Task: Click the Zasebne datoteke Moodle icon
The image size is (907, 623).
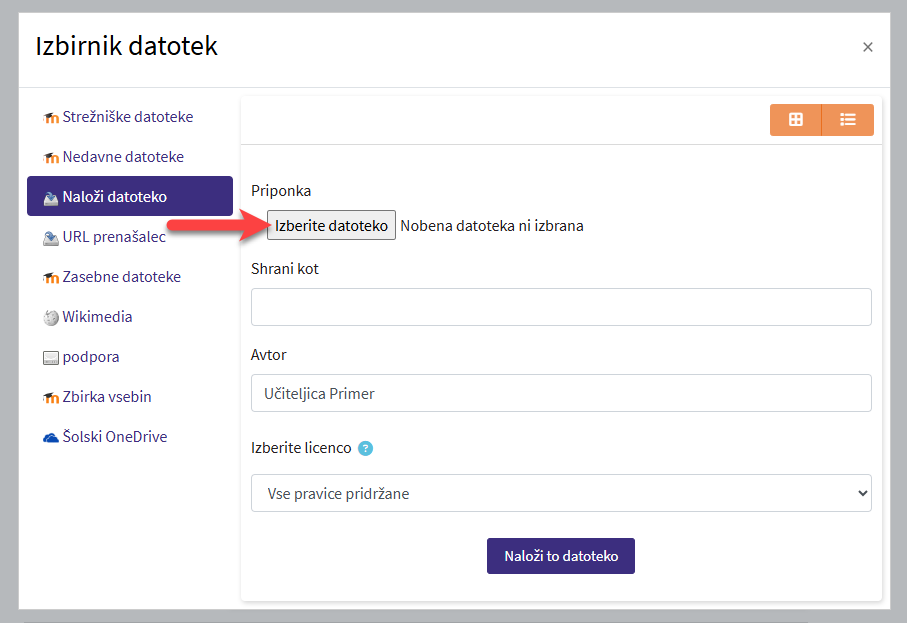Action: pos(51,278)
